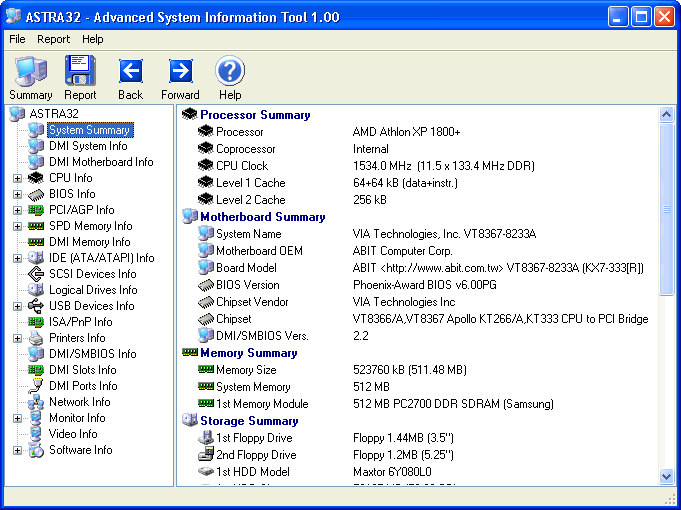This screenshot has height=510, width=681.
Task: Expand the PCI/AGP Info node
Action: (17, 210)
